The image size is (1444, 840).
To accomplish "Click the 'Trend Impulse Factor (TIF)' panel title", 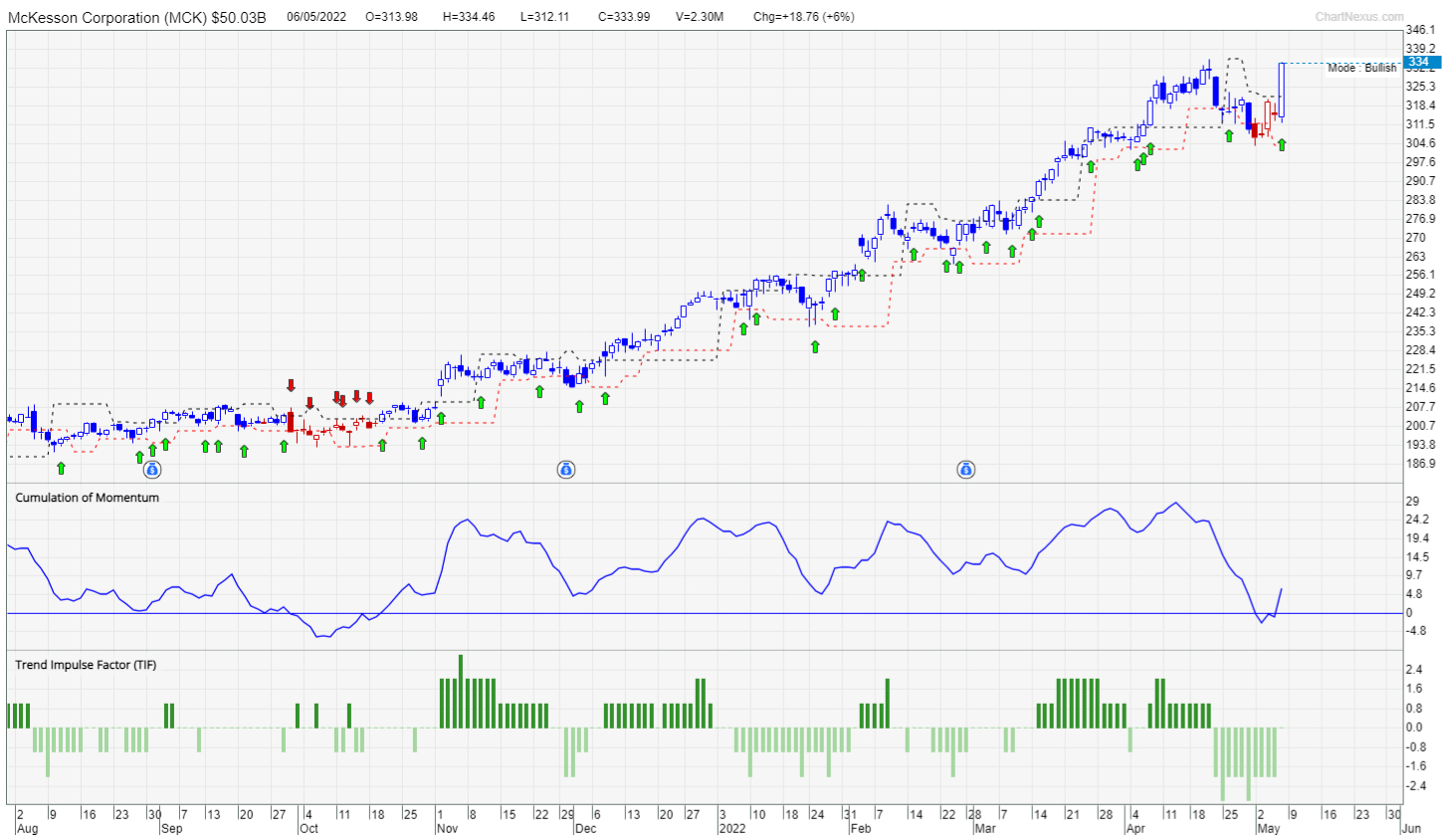I will [86, 665].
